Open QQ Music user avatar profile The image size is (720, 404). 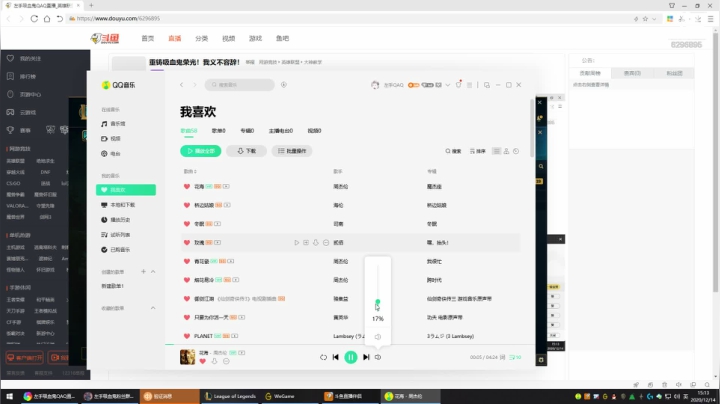coord(375,85)
